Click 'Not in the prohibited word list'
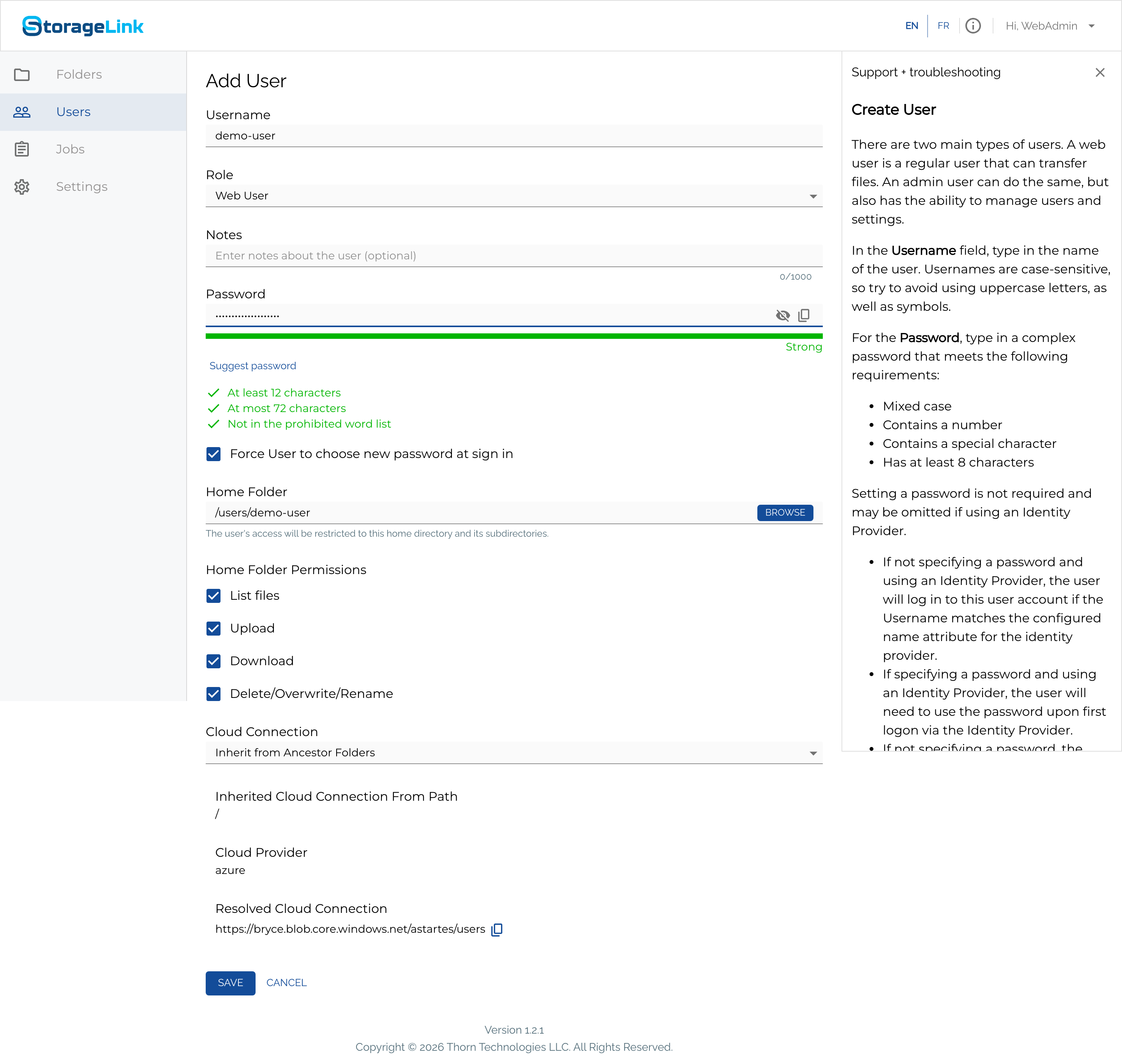Screen dimensions: 1122x1064 point(309,424)
